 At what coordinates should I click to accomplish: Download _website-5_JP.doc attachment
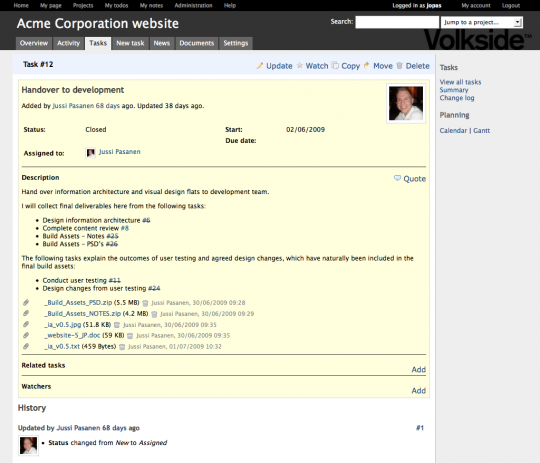(x=72, y=335)
